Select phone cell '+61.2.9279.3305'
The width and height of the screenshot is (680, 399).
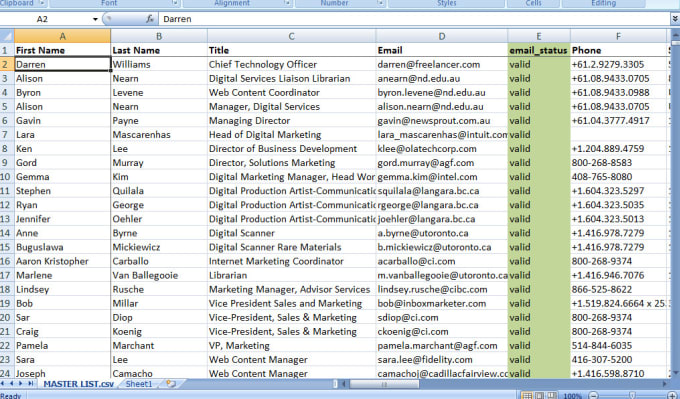click(x=618, y=64)
